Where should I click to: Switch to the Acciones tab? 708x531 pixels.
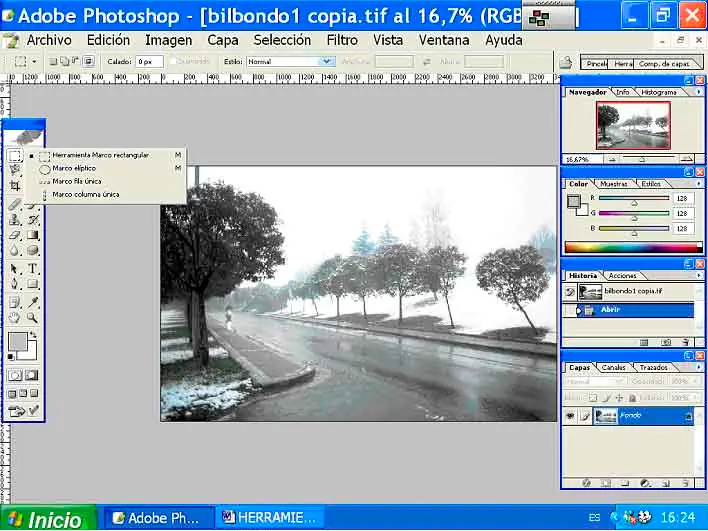[622, 275]
